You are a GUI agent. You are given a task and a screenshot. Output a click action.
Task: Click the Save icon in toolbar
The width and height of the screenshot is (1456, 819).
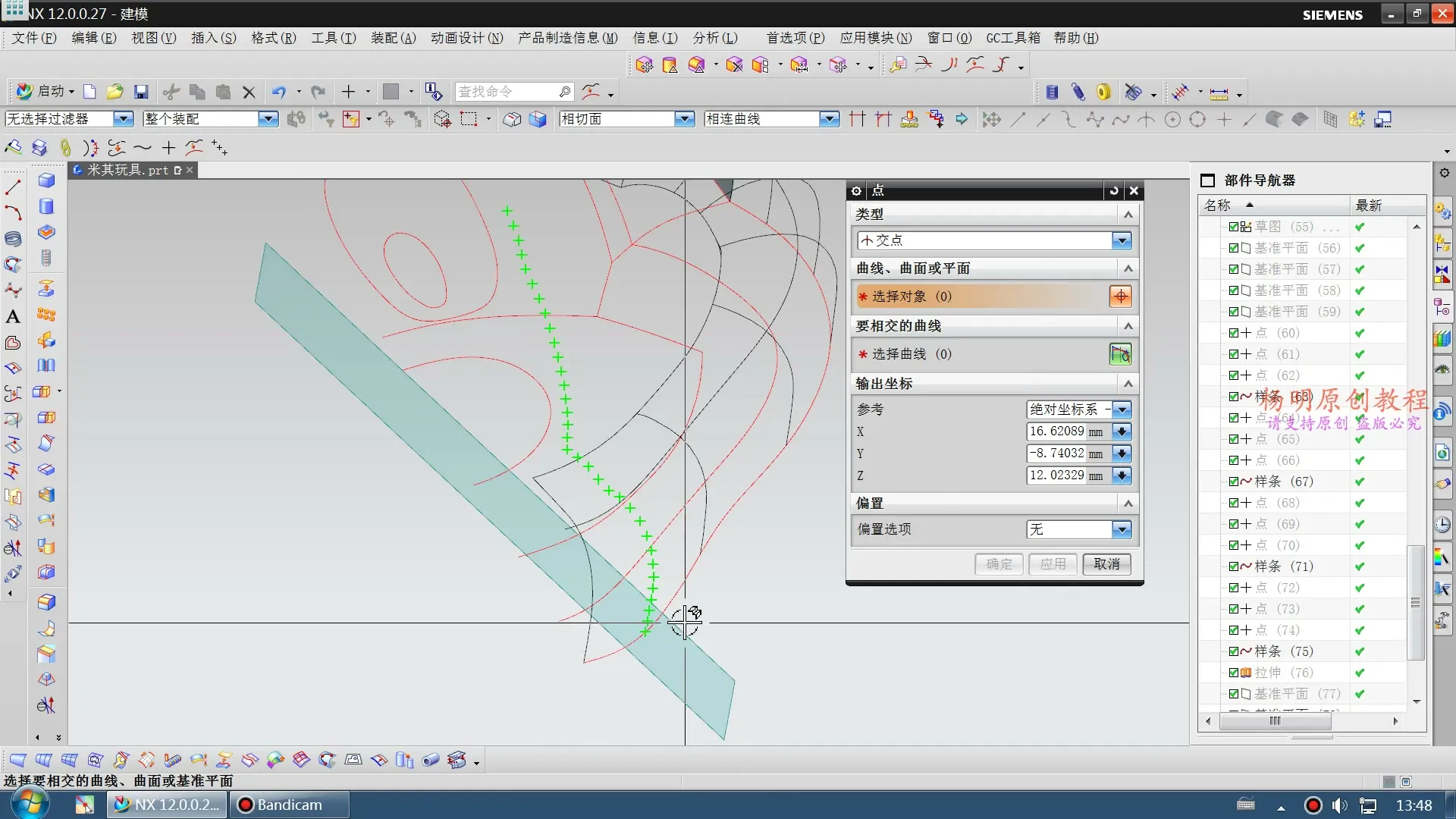pyautogui.click(x=141, y=92)
